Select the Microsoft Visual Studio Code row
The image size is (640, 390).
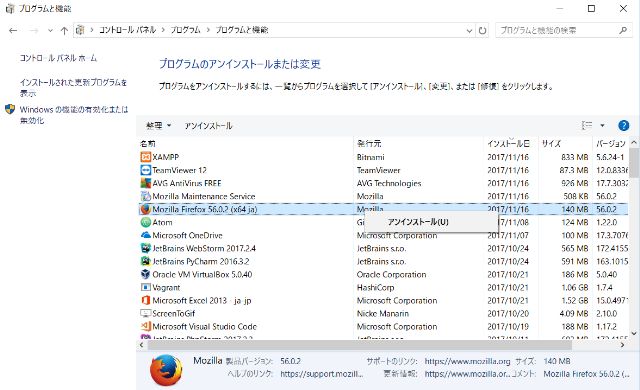(383, 326)
